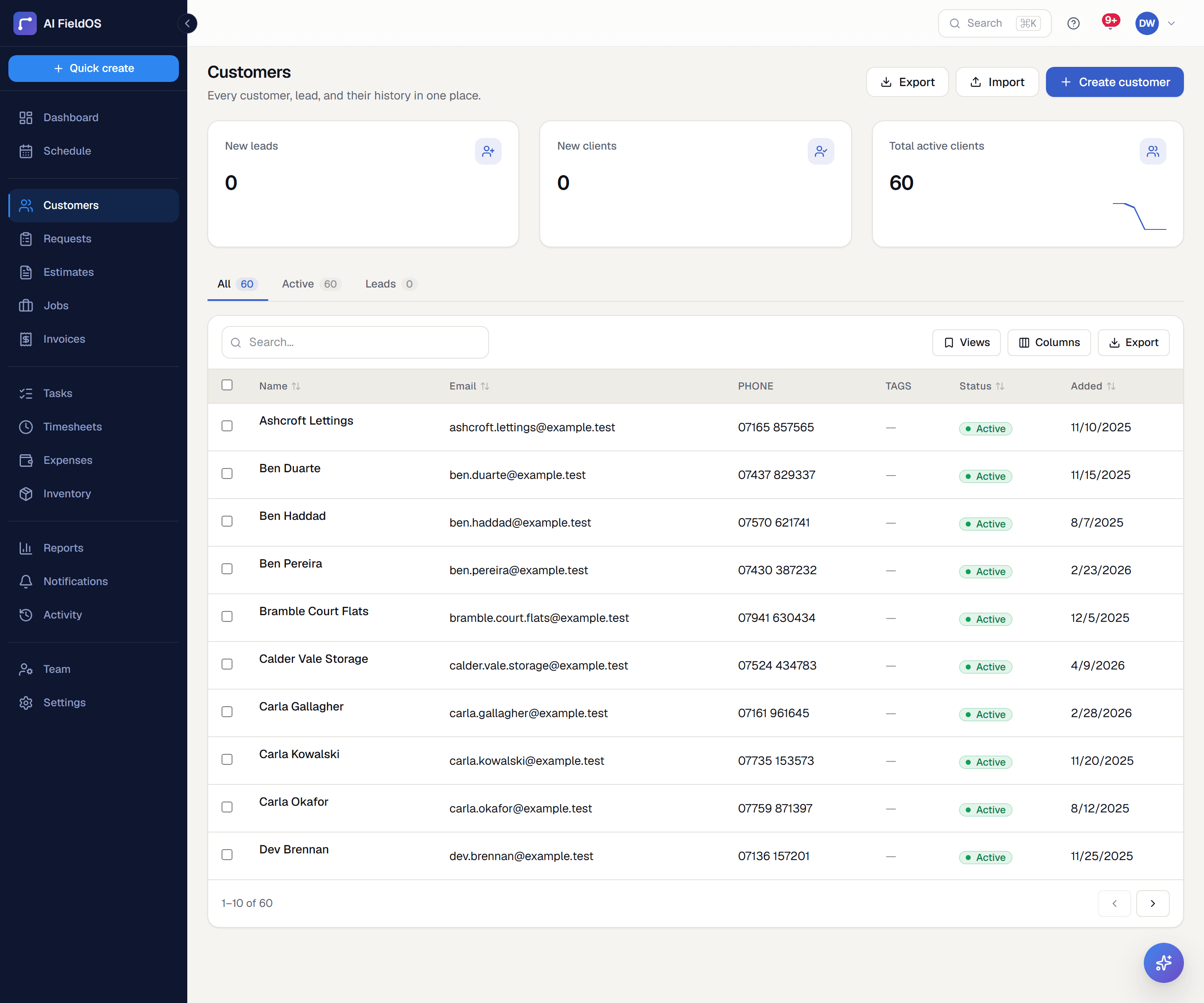Collapse the sidebar with chevron button

pos(187,23)
